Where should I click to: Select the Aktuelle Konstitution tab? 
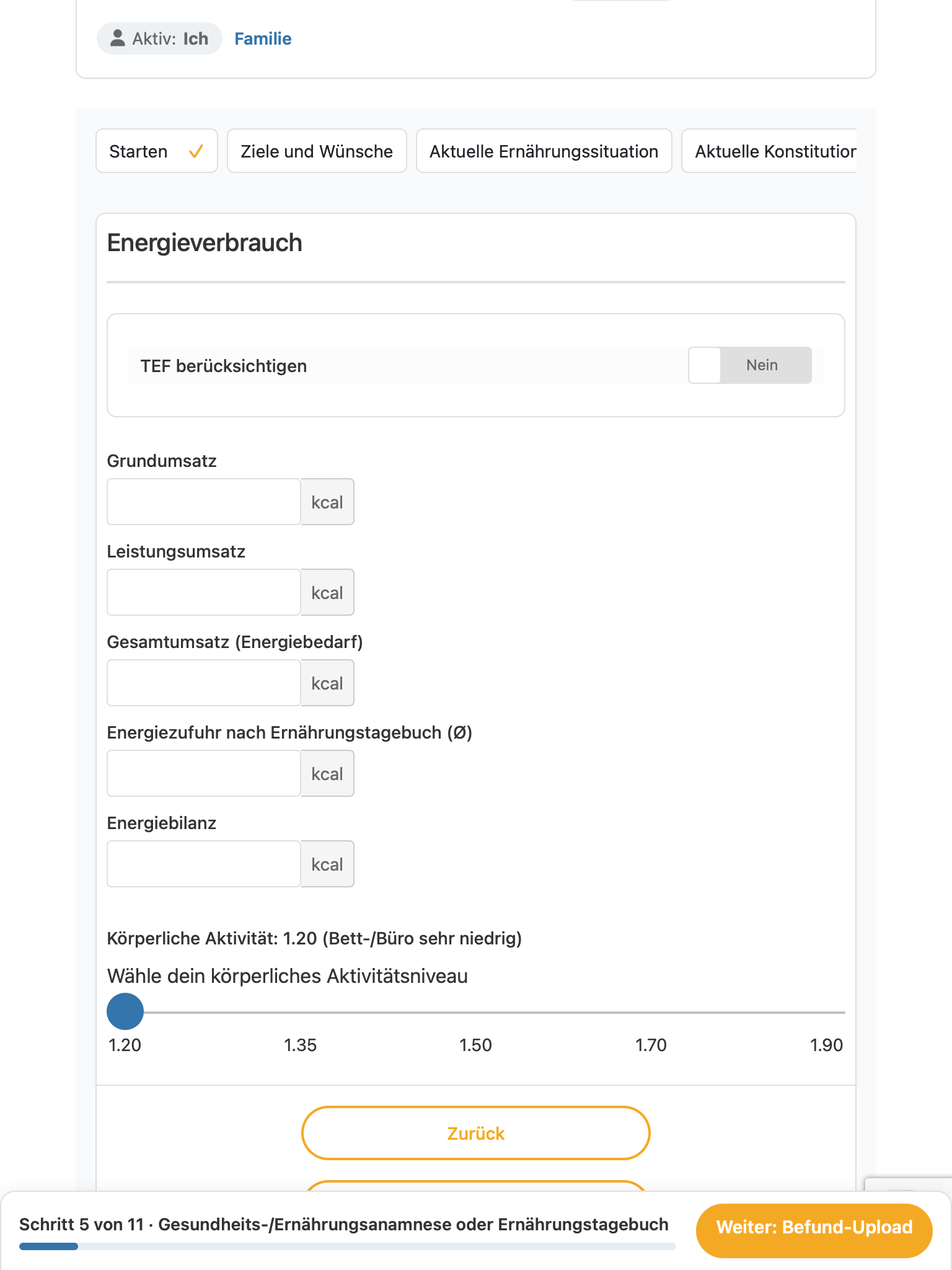pos(769,151)
